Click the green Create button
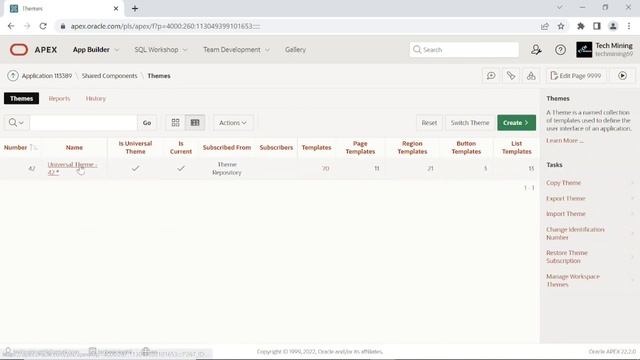Image resolution: width=640 pixels, height=360 pixels. (516, 122)
